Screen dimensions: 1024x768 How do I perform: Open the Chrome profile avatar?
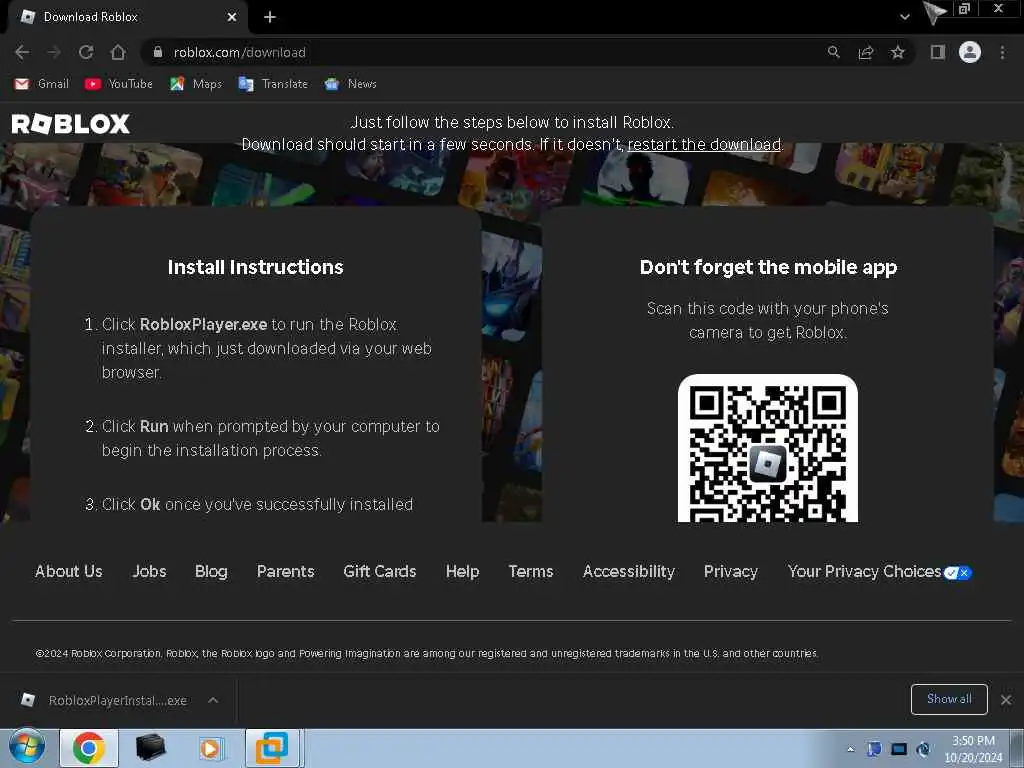(x=970, y=52)
